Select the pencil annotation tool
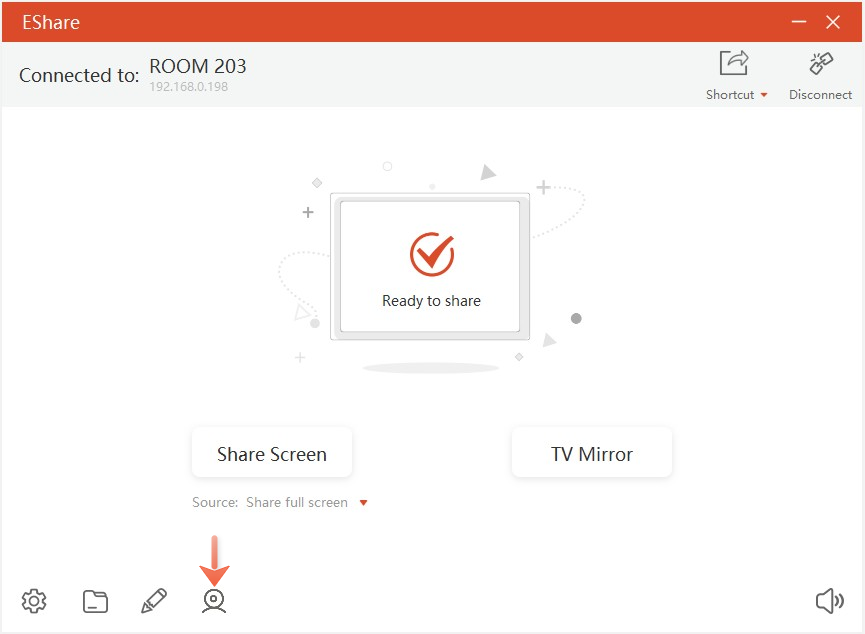Viewport: 865px width, 634px height. click(154, 601)
